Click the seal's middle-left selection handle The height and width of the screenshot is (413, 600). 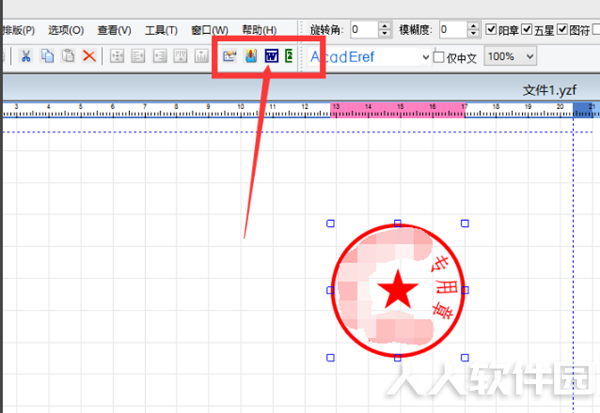point(330,291)
